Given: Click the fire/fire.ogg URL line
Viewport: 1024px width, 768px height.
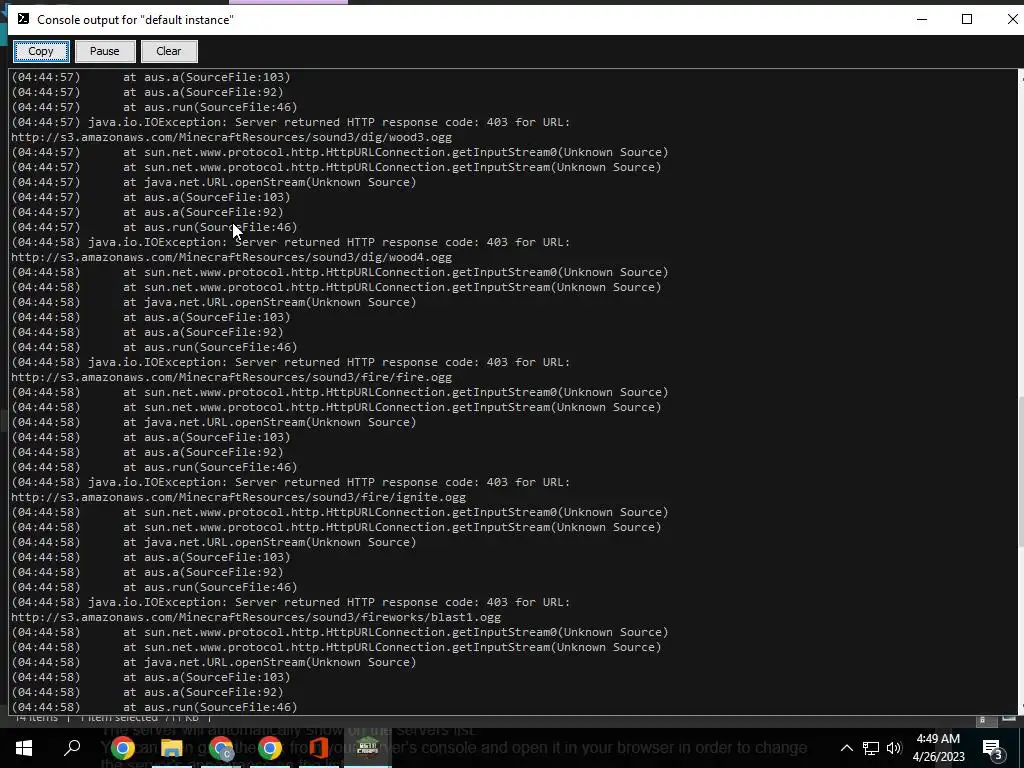Looking at the screenshot, I should tap(232, 377).
